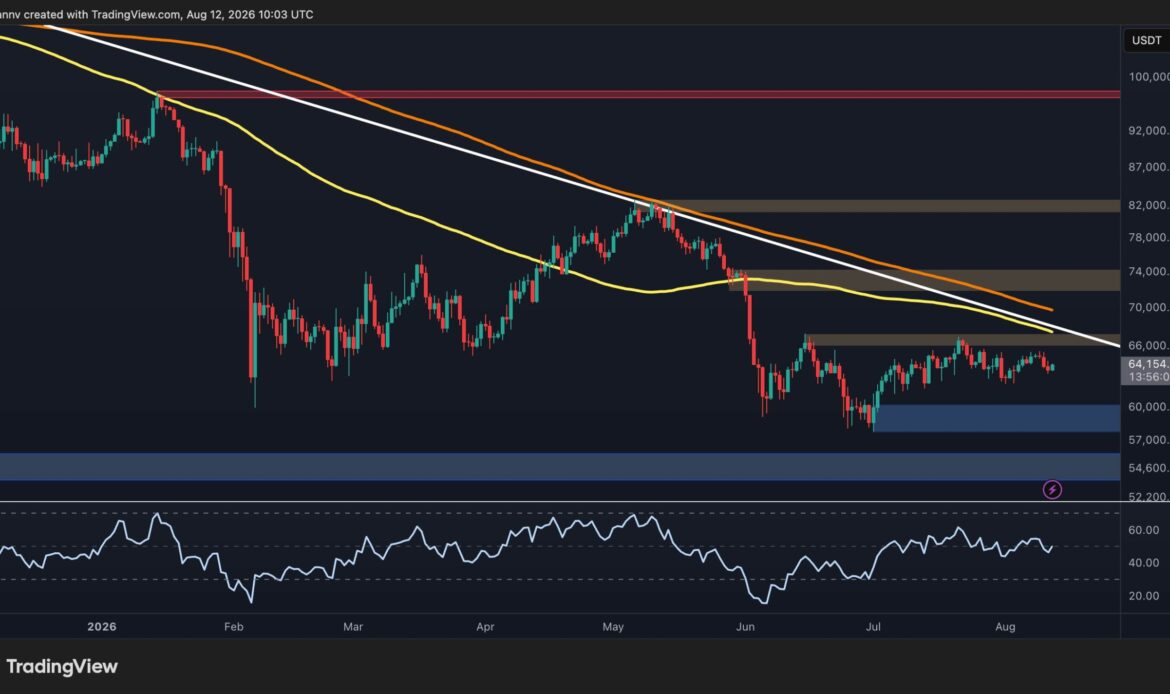
Task: Click the Aug label on time axis
Action: tap(1005, 627)
